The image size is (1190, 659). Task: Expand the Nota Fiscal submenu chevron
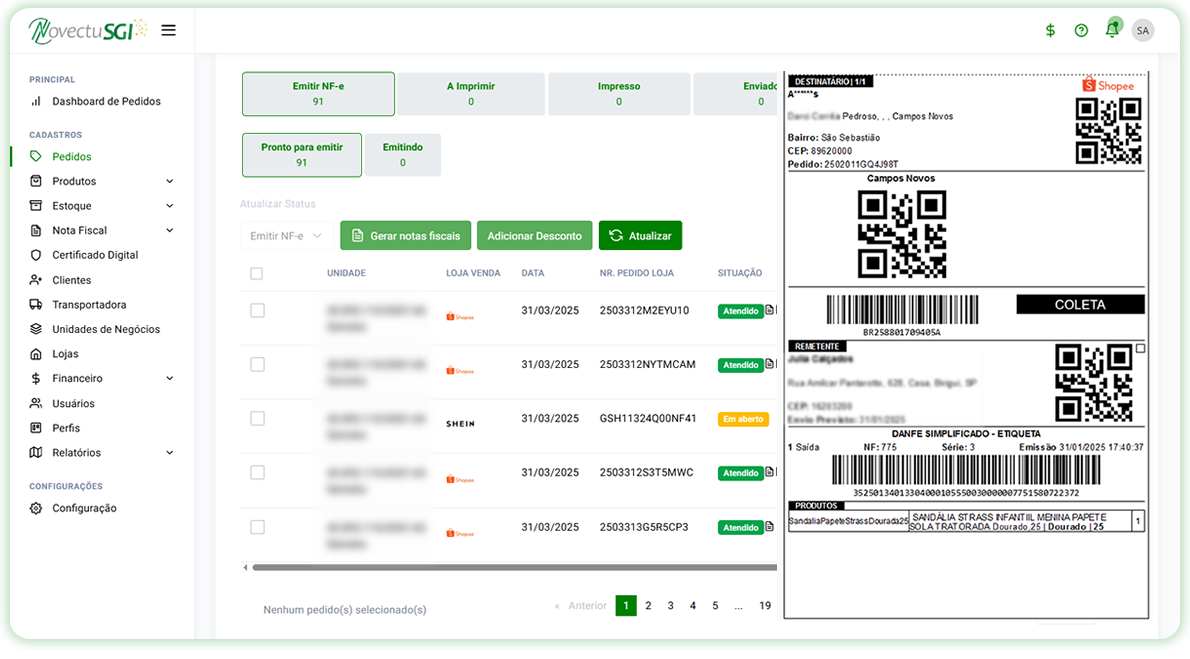pyautogui.click(x=169, y=231)
